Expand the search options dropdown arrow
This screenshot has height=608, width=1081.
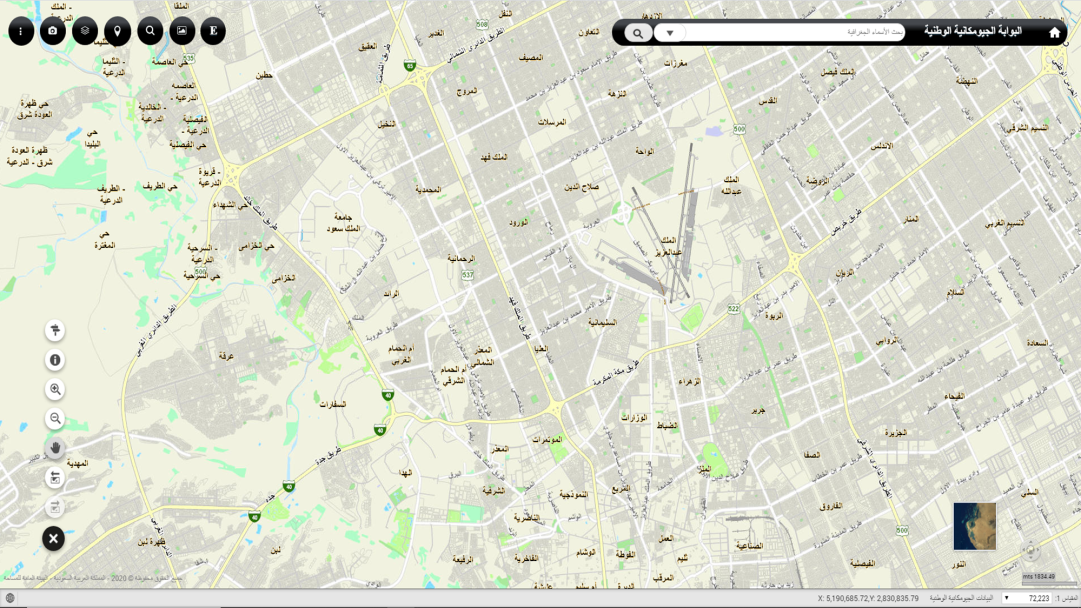pos(669,32)
